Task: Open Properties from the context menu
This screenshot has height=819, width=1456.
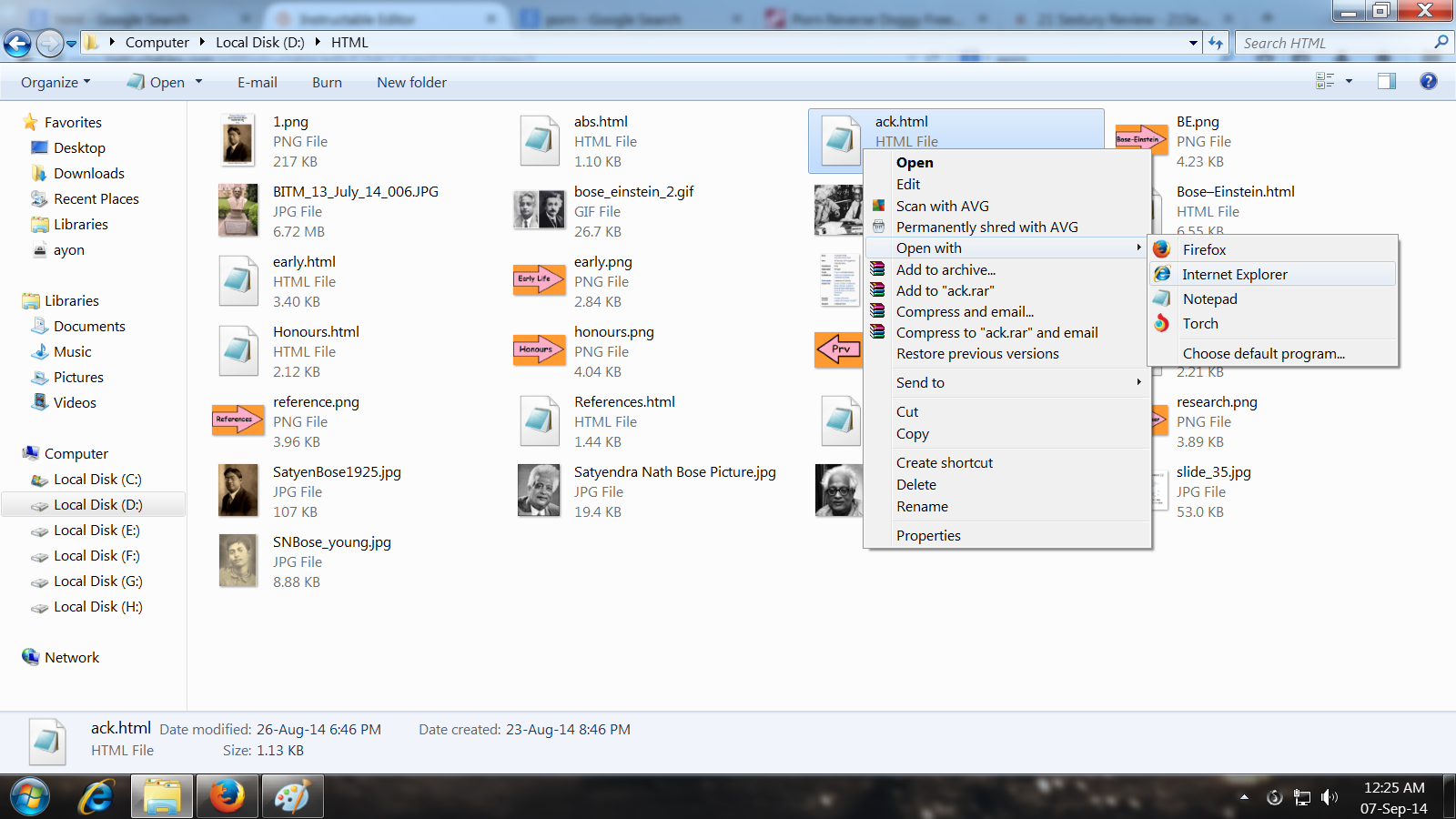Action: (x=1006, y=535)
